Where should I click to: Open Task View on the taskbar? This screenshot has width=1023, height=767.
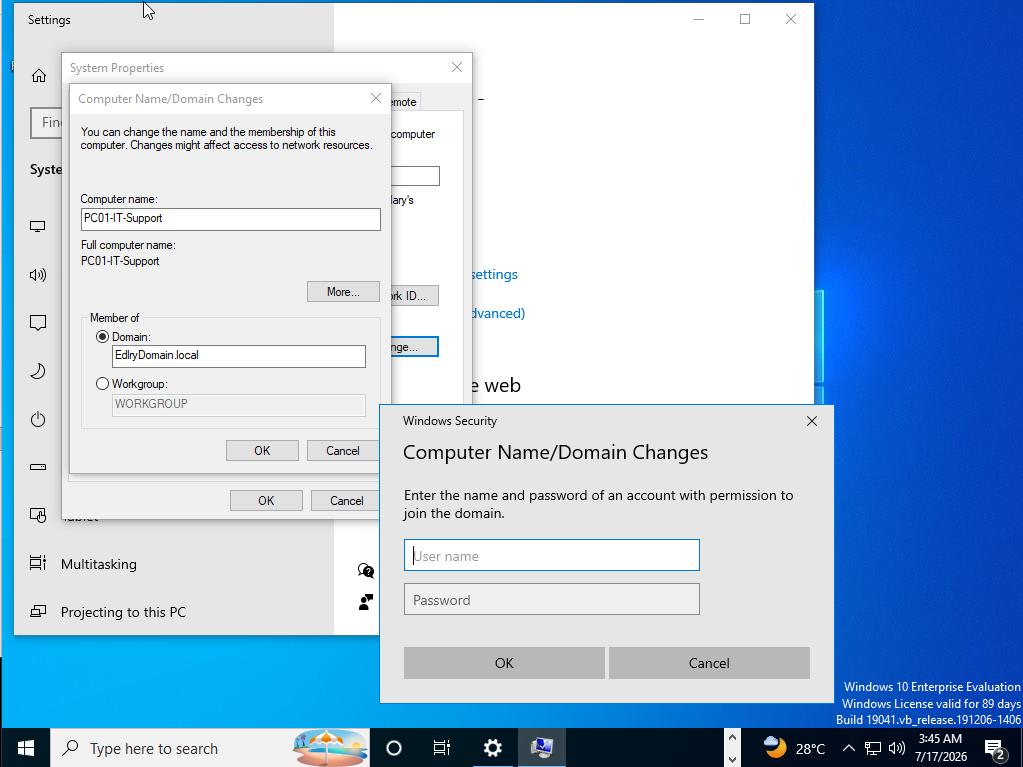click(x=442, y=747)
